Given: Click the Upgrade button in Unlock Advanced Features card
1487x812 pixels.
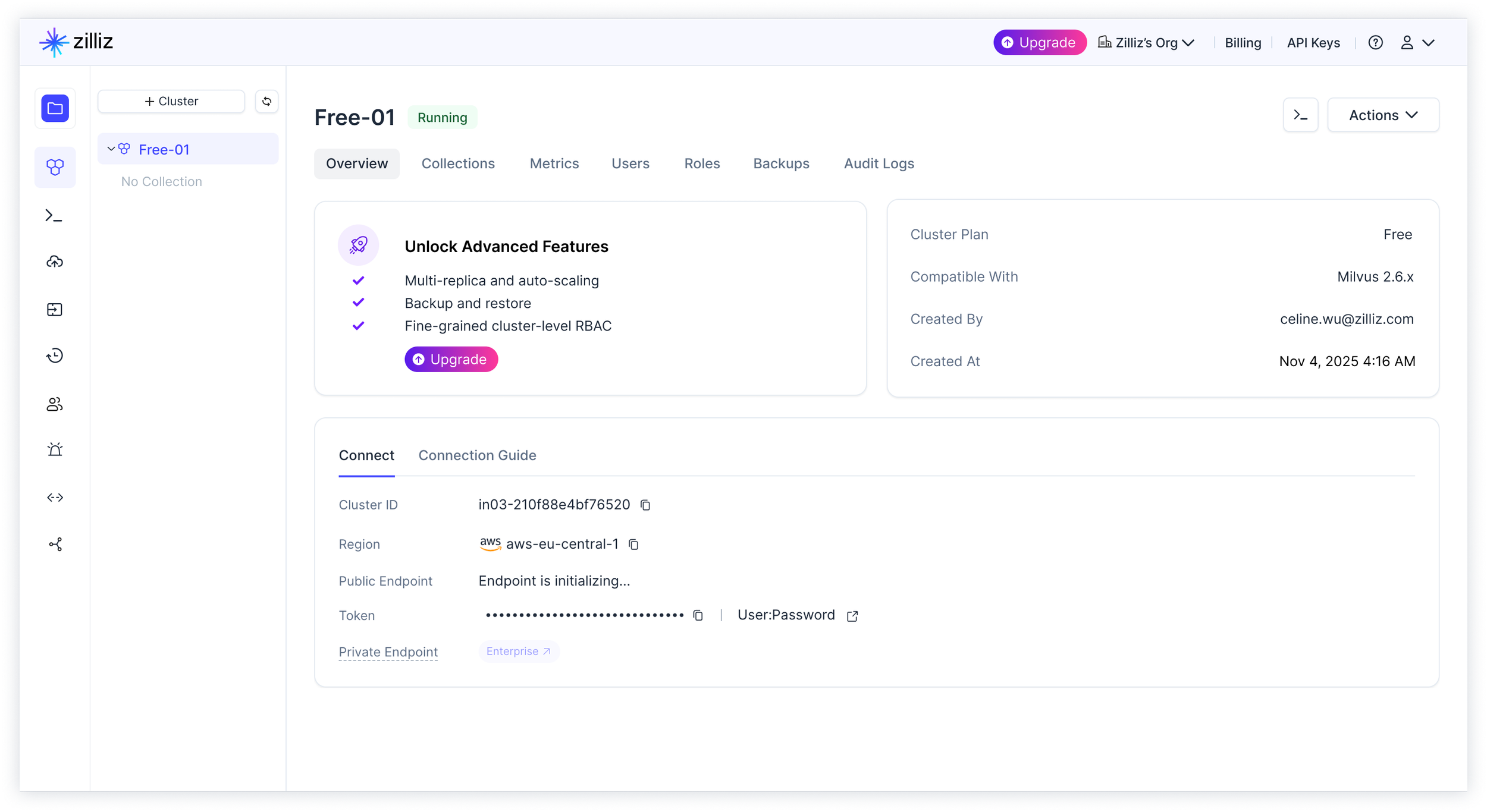Looking at the screenshot, I should [451, 360].
